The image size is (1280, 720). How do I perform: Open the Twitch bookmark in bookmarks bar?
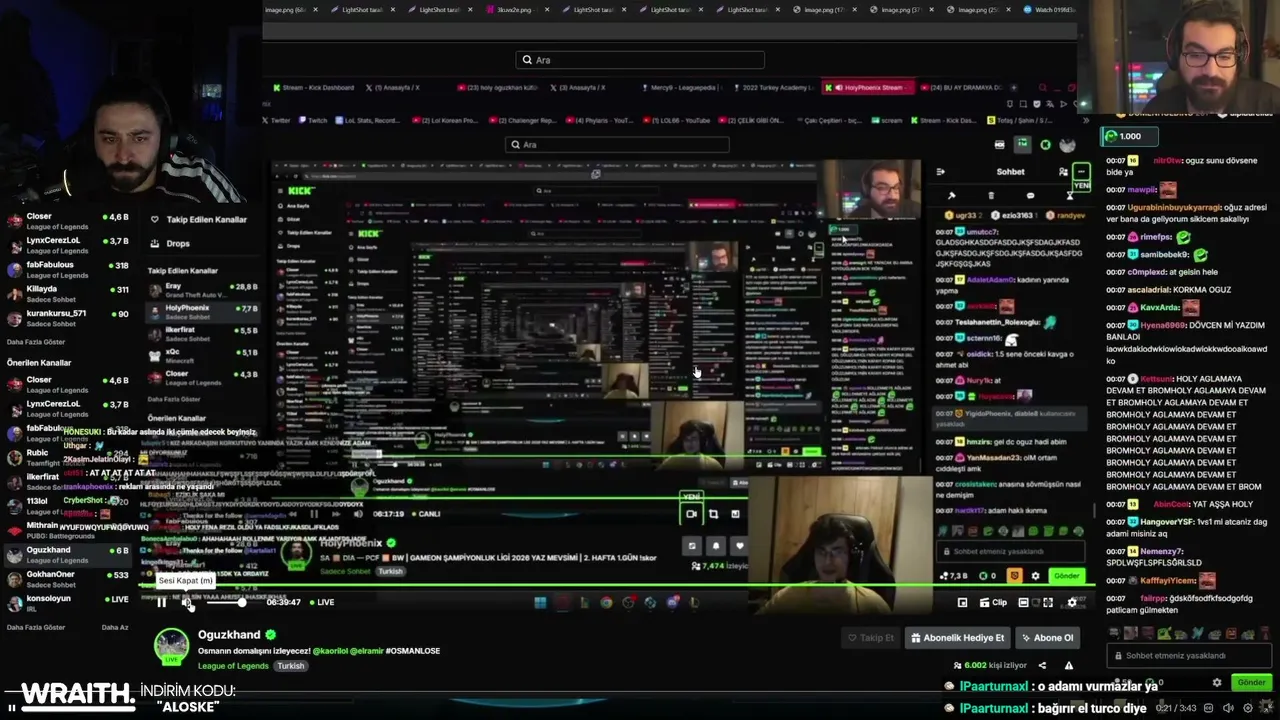(312, 120)
